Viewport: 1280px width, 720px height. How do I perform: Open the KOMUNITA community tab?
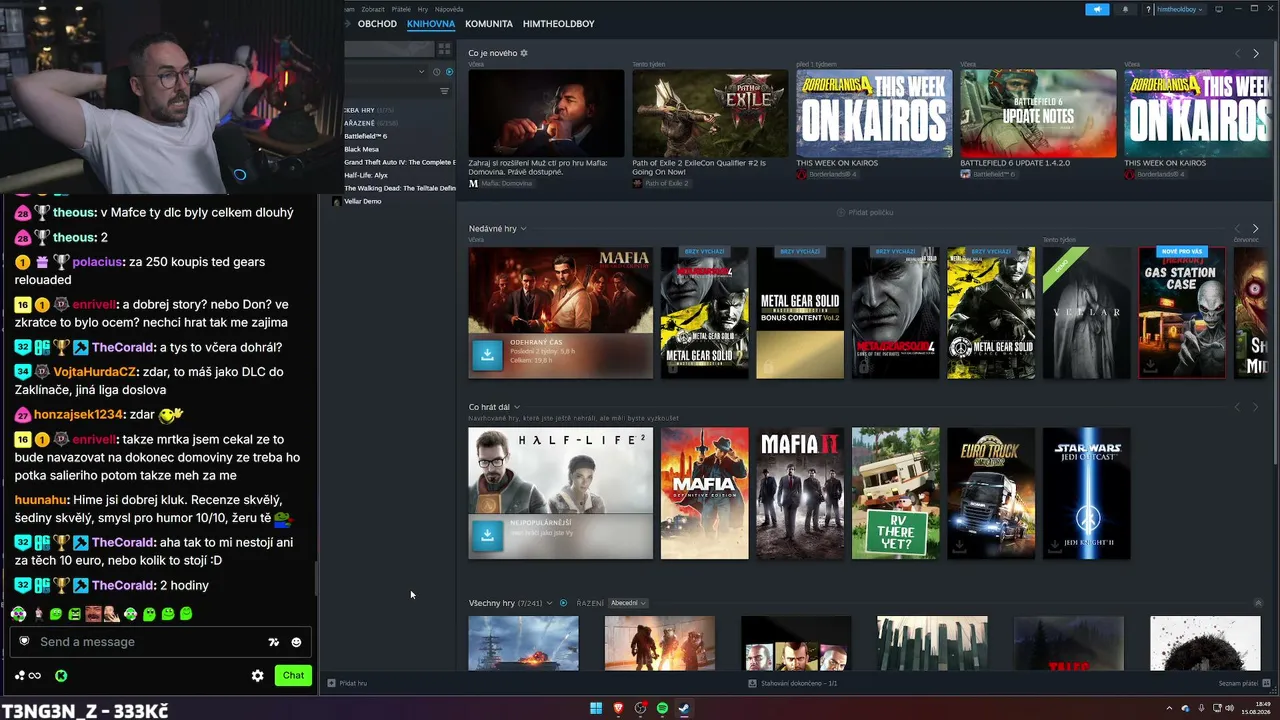click(489, 24)
